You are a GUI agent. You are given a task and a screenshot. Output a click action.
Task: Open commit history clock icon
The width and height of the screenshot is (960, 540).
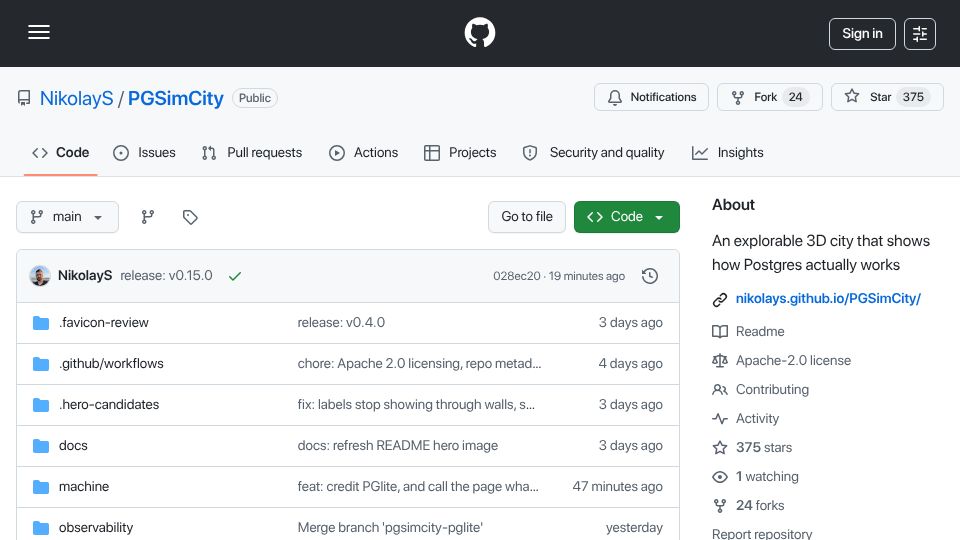[x=650, y=276]
